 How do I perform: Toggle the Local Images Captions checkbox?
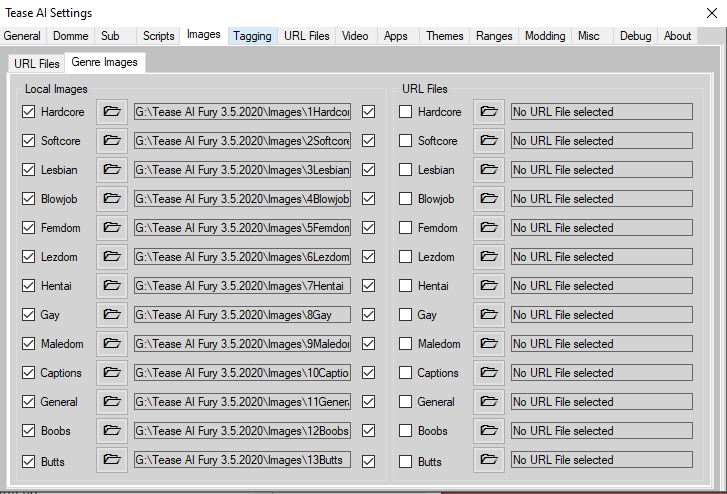pyautogui.click(x=28, y=372)
